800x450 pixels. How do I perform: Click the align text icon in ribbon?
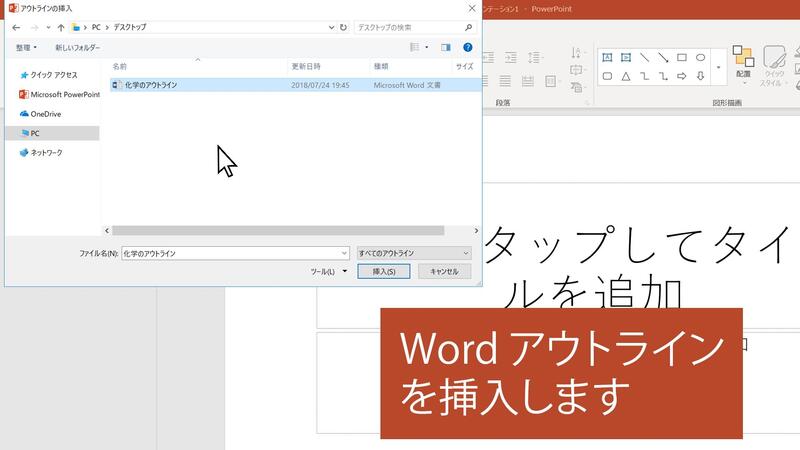[577, 70]
